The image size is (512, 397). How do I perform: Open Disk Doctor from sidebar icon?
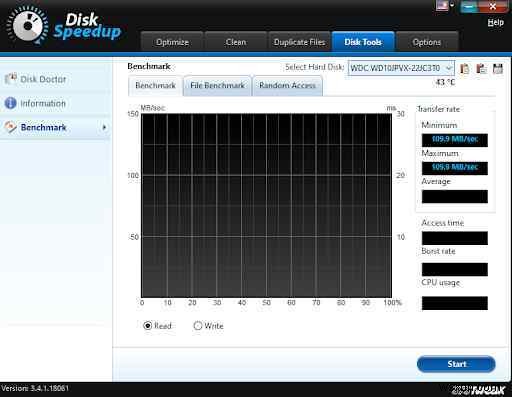click(x=11, y=79)
